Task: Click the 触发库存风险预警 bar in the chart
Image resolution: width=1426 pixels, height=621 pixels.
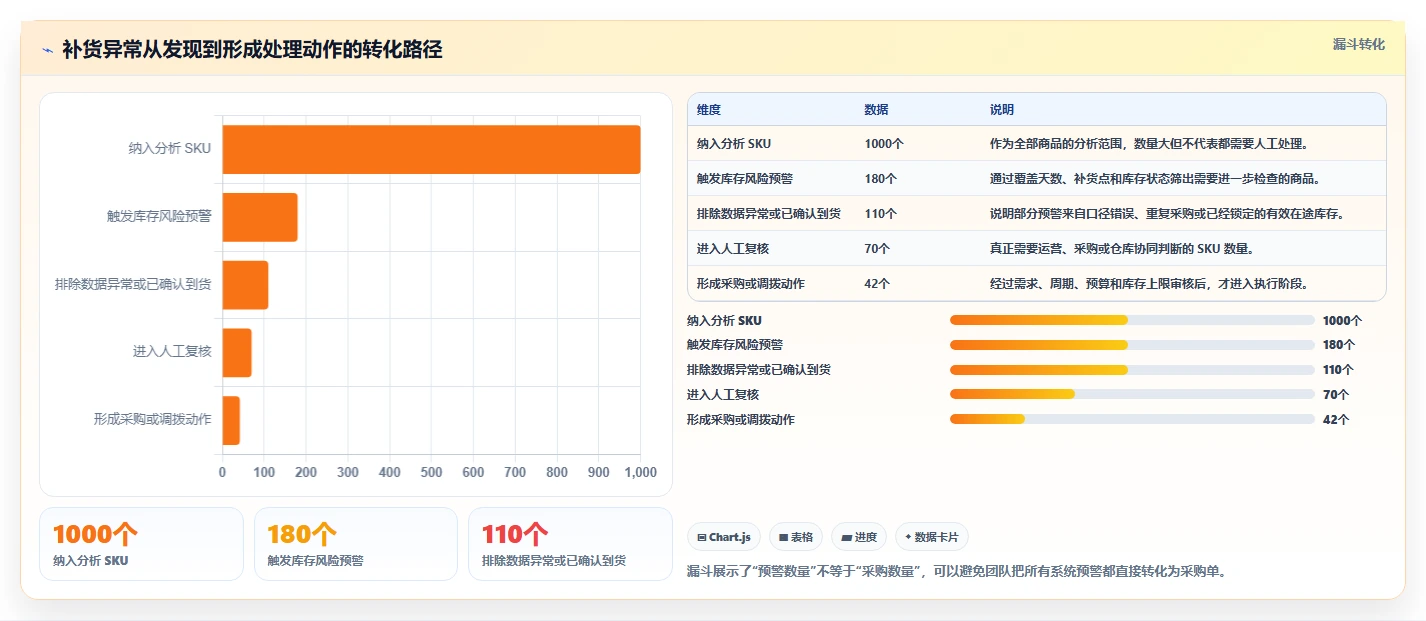Action: tap(260, 217)
